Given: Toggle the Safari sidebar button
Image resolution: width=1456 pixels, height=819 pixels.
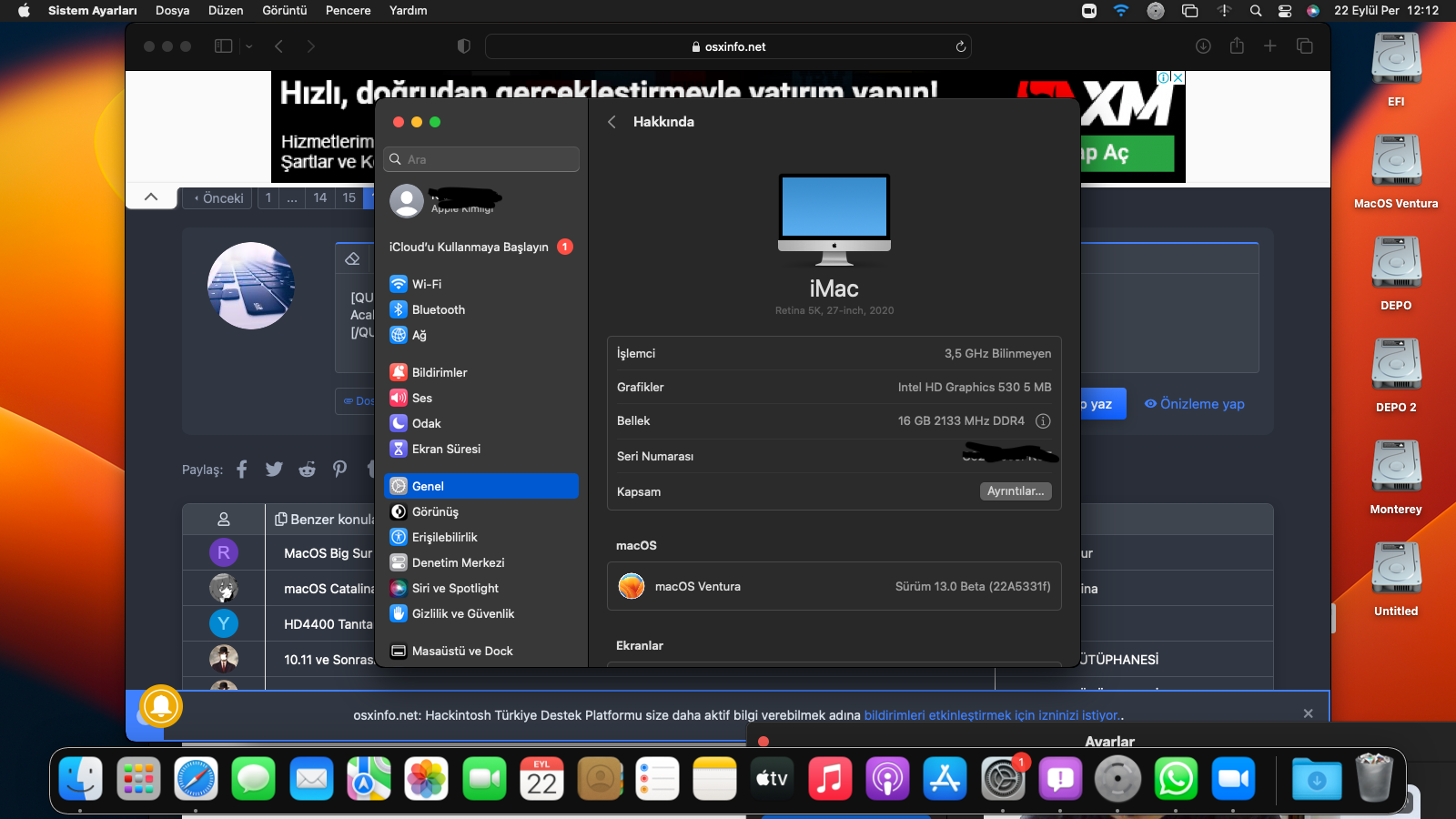Looking at the screenshot, I should coord(223,46).
